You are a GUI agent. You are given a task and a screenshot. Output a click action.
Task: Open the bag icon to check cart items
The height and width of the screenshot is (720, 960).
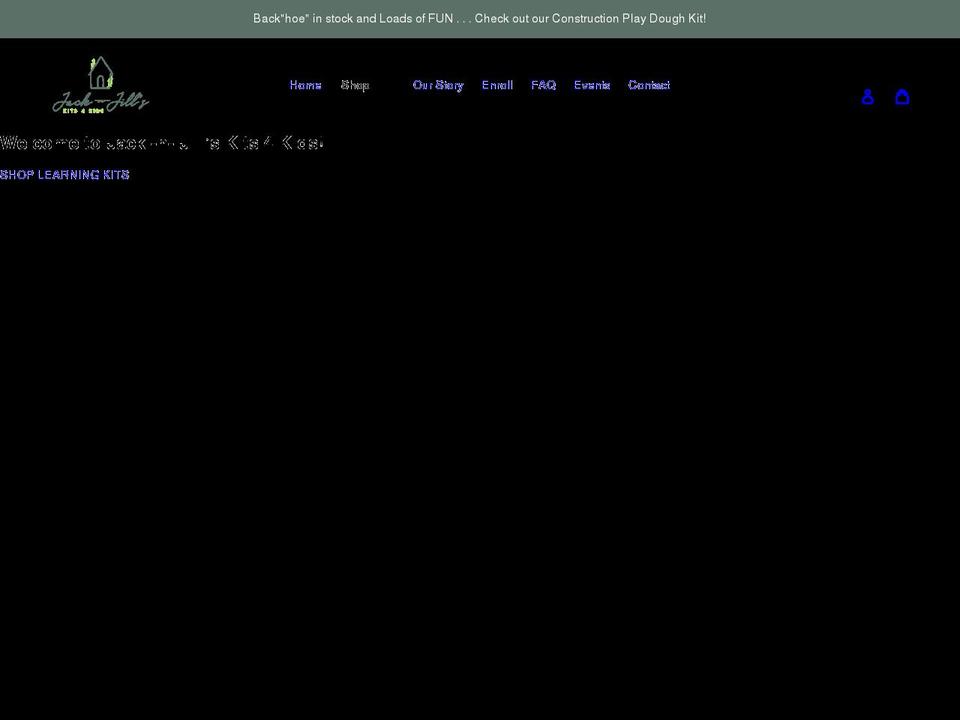pyautogui.click(x=902, y=96)
